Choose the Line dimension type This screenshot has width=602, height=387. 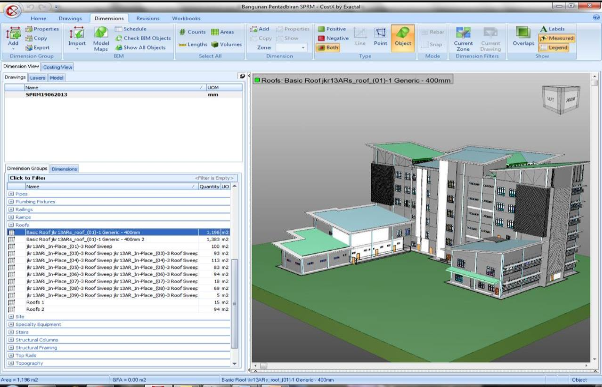pyautogui.click(x=360, y=37)
